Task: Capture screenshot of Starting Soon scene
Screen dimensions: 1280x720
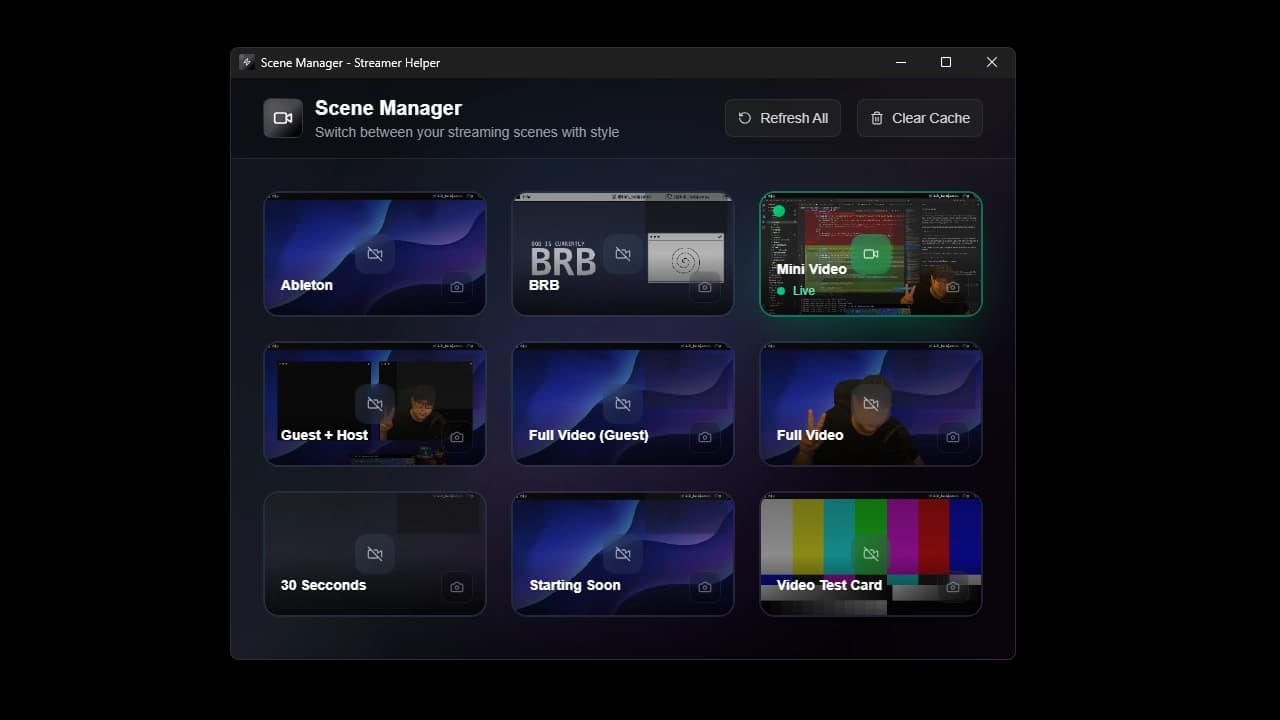Action: coord(705,587)
